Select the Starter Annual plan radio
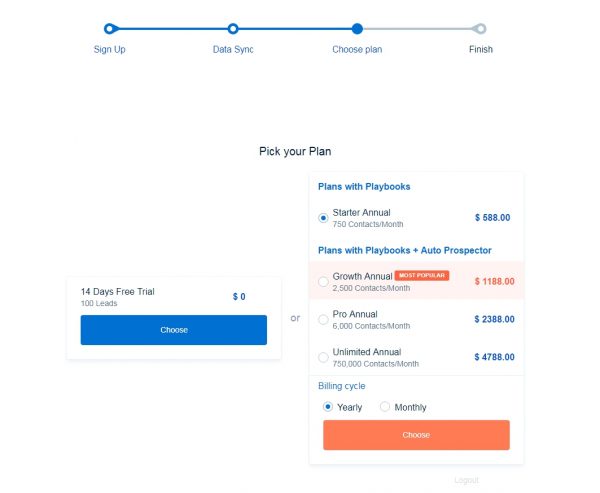Image resolution: width=600 pixels, height=493 pixels. 323,217
